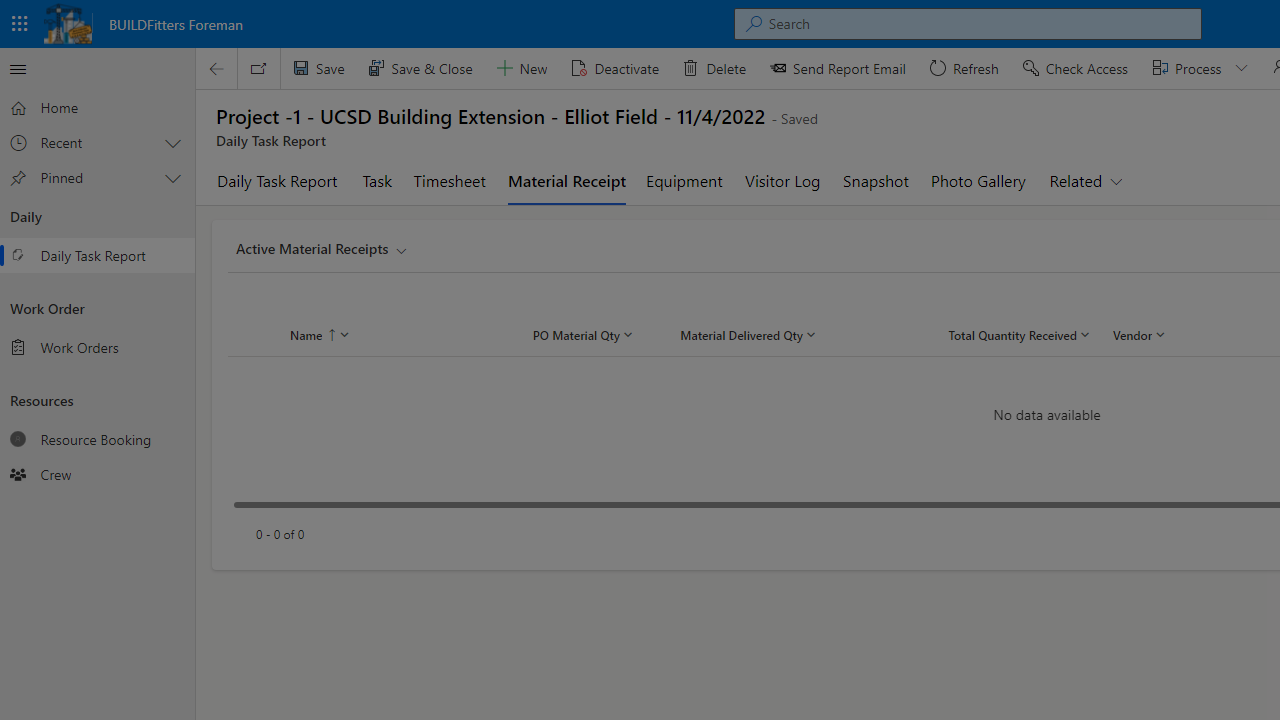Switch to the Task tab

(x=377, y=181)
